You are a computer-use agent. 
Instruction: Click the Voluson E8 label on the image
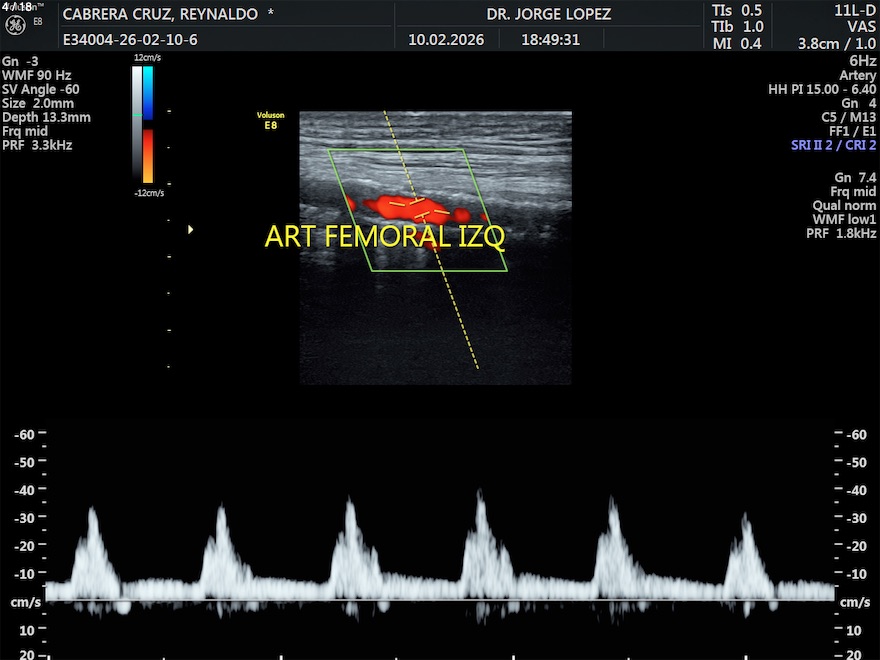click(264, 120)
